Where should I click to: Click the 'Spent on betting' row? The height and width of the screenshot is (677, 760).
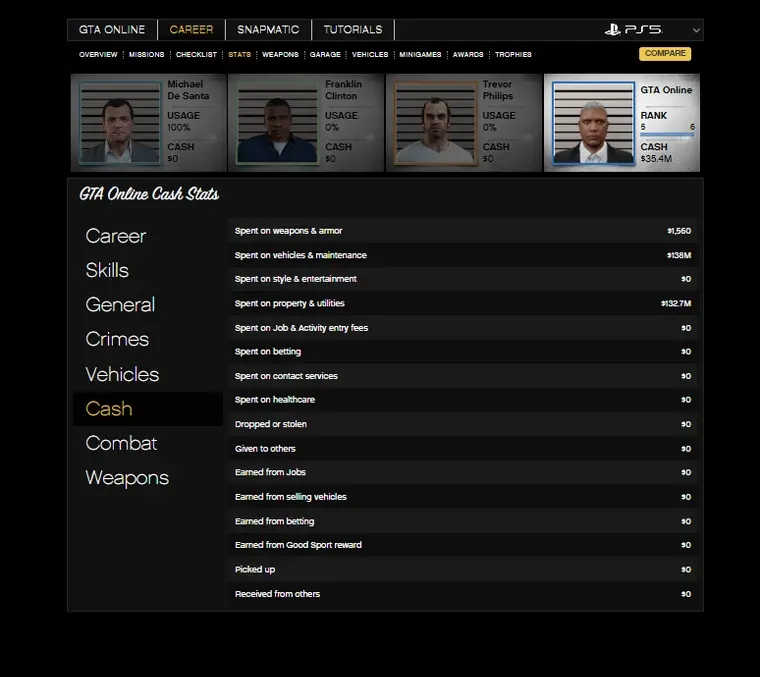tap(463, 351)
